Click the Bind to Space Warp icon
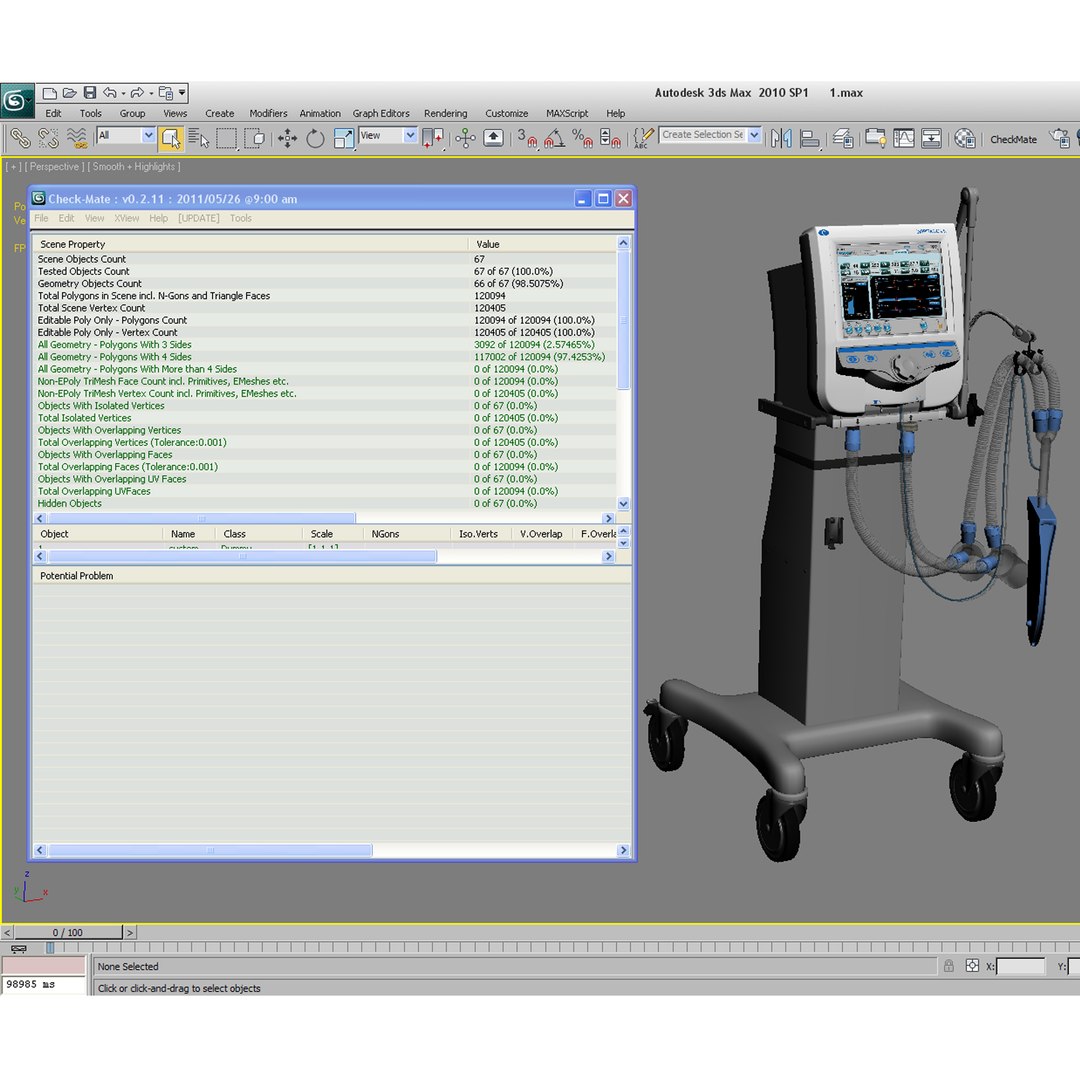1080x1080 pixels. pyautogui.click(x=76, y=138)
